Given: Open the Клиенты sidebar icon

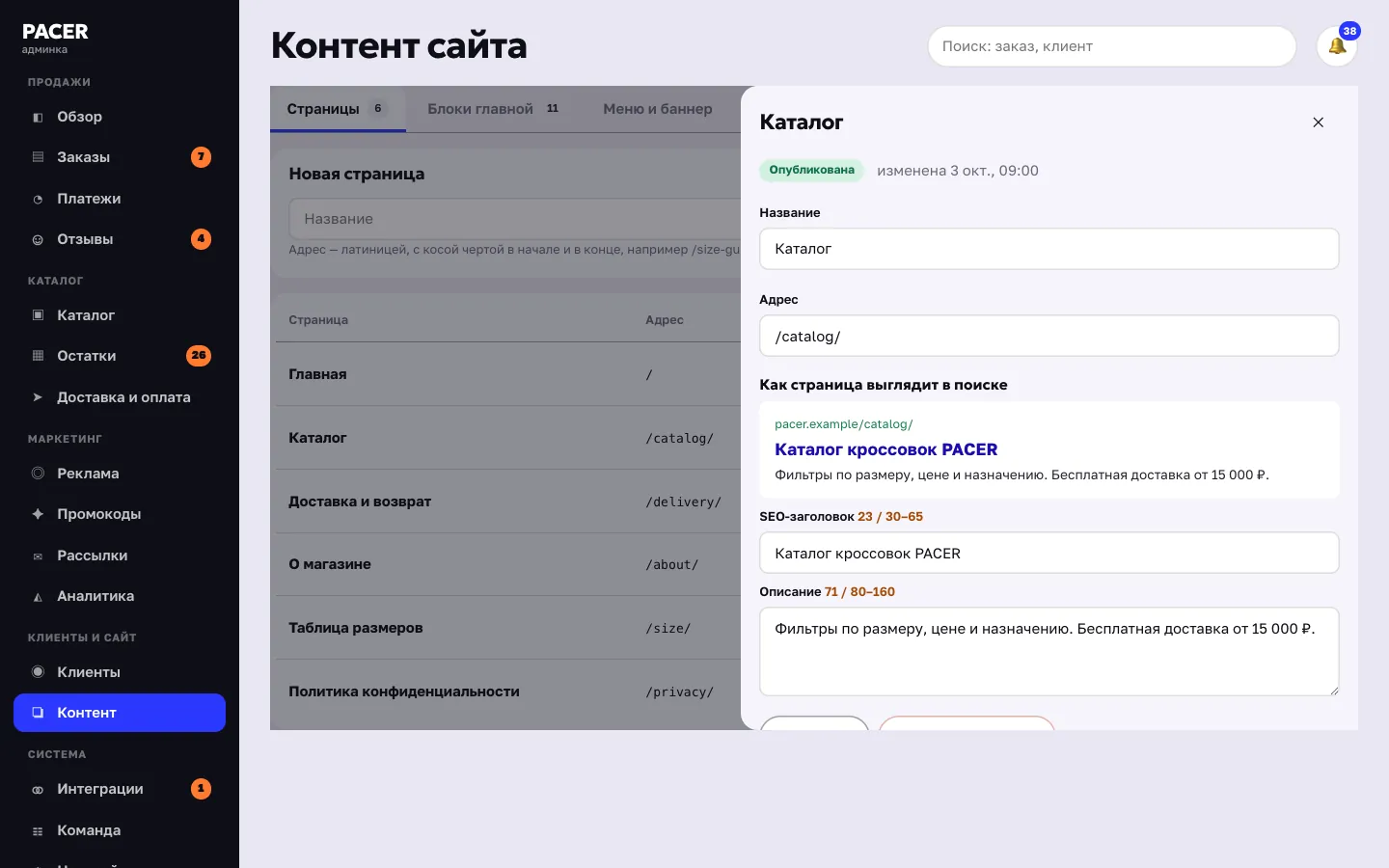Looking at the screenshot, I should coord(38,672).
